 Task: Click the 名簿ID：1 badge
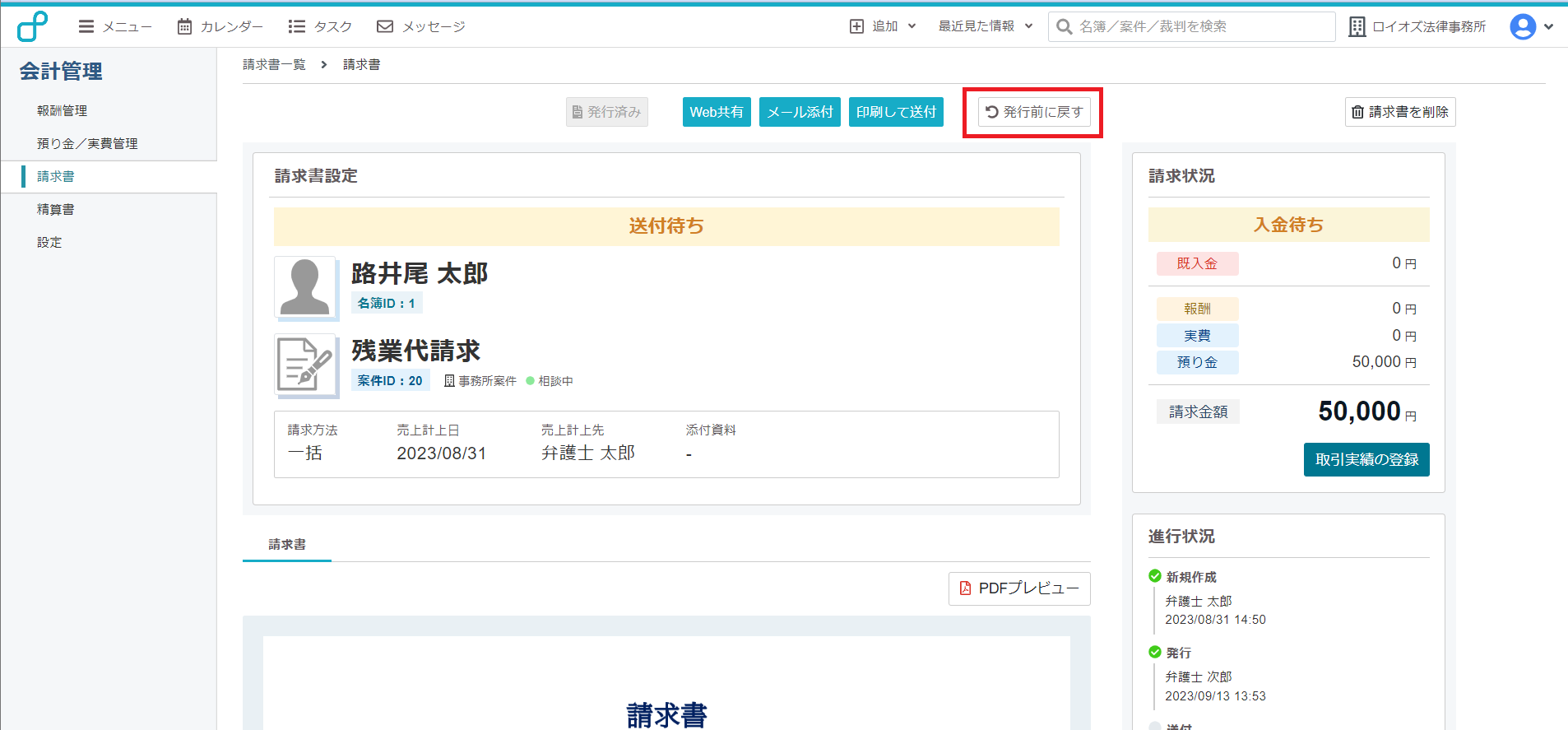point(387,303)
